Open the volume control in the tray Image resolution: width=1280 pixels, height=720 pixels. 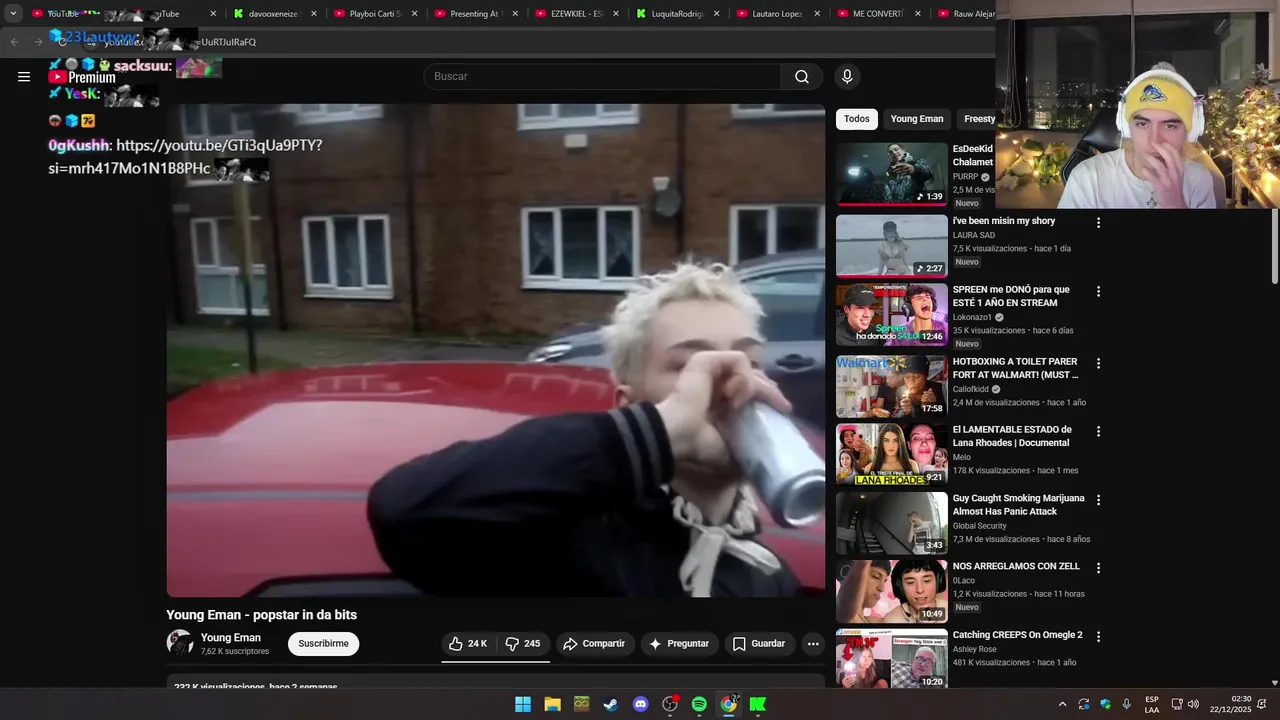(1193, 704)
